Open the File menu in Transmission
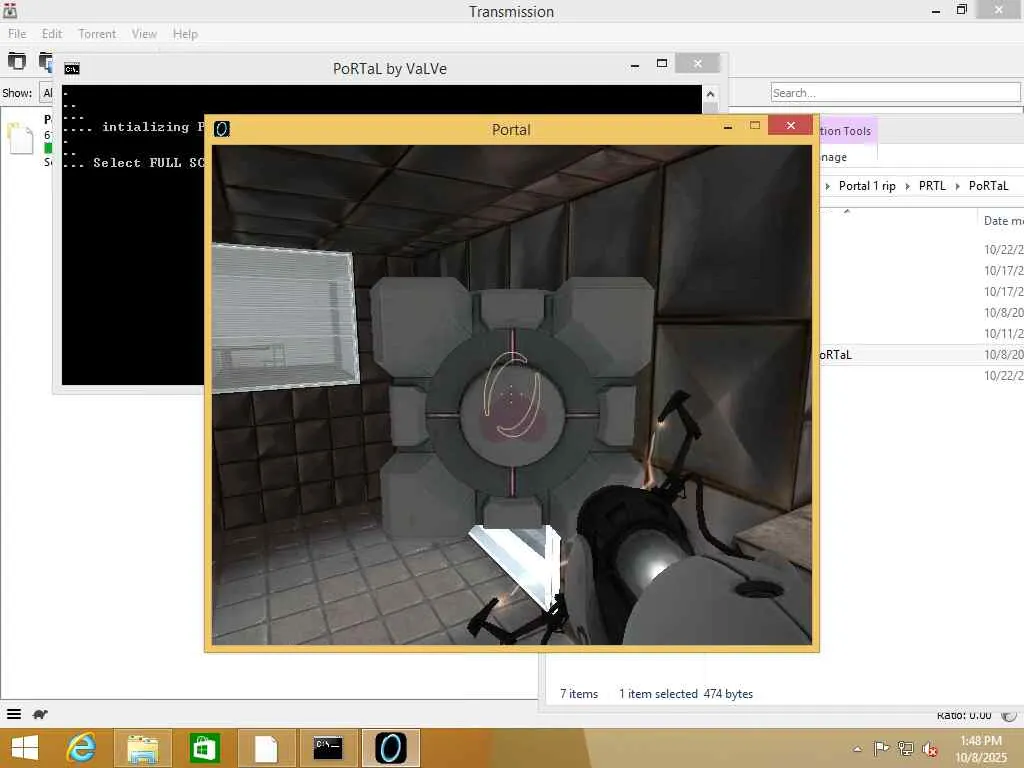This screenshot has width=1024, height=768. coord(17,34)
